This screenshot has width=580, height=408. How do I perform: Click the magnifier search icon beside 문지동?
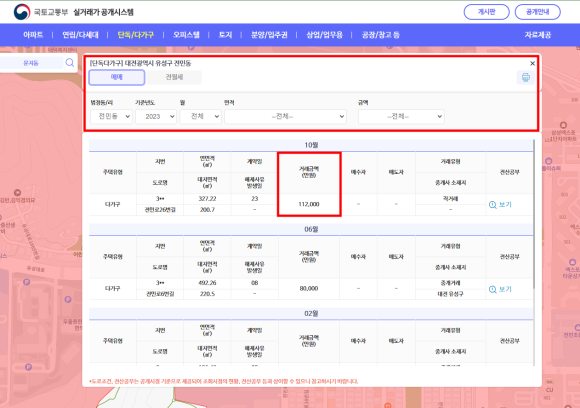(70, 63)
